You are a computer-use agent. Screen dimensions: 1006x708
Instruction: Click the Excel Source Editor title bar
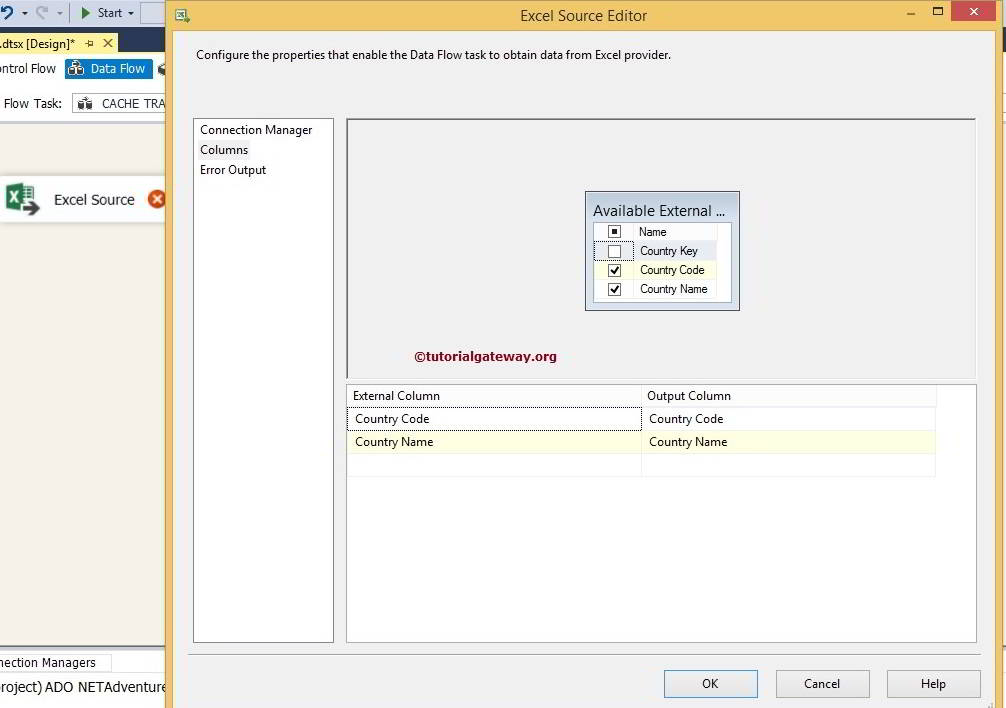click(583, 15)
